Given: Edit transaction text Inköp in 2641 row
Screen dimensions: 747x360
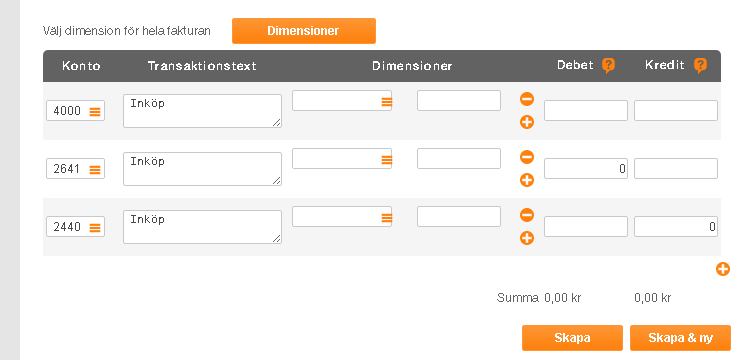Looking at the screenshot, I should [202, 169].
